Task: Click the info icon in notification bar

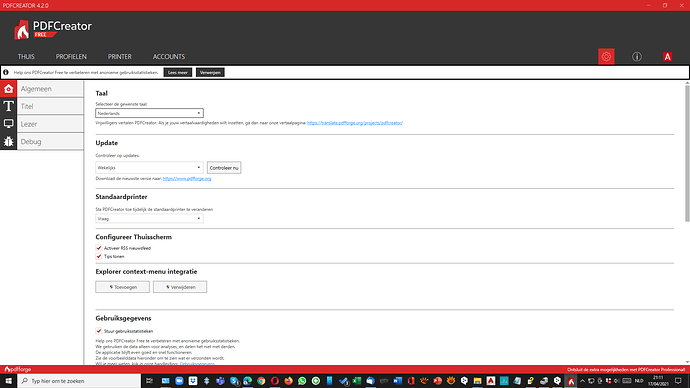Action: [x=6, y=72]
